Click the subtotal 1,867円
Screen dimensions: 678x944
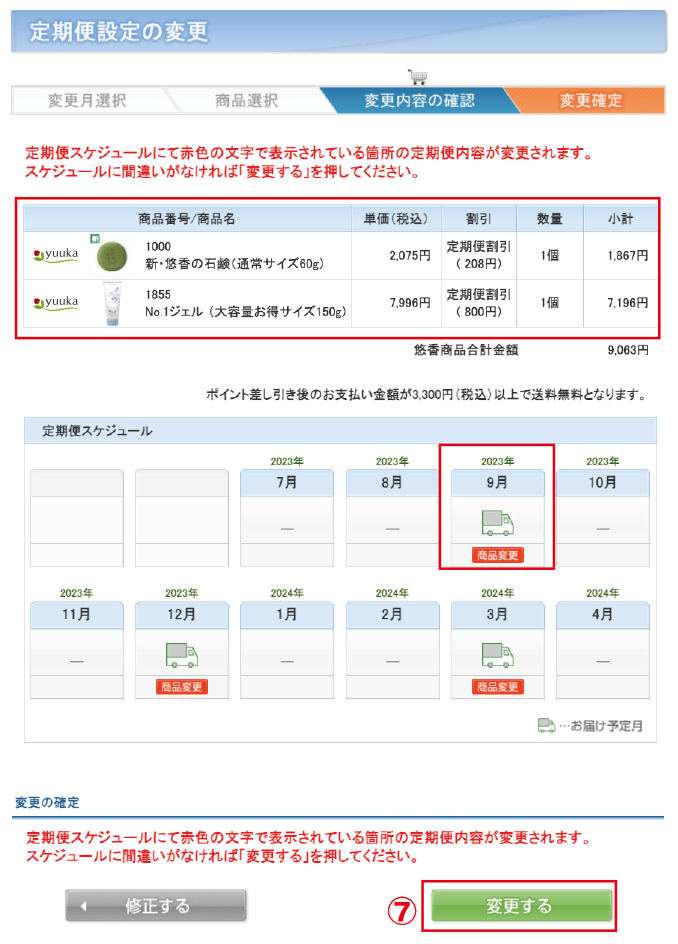[x=627, y=255]
